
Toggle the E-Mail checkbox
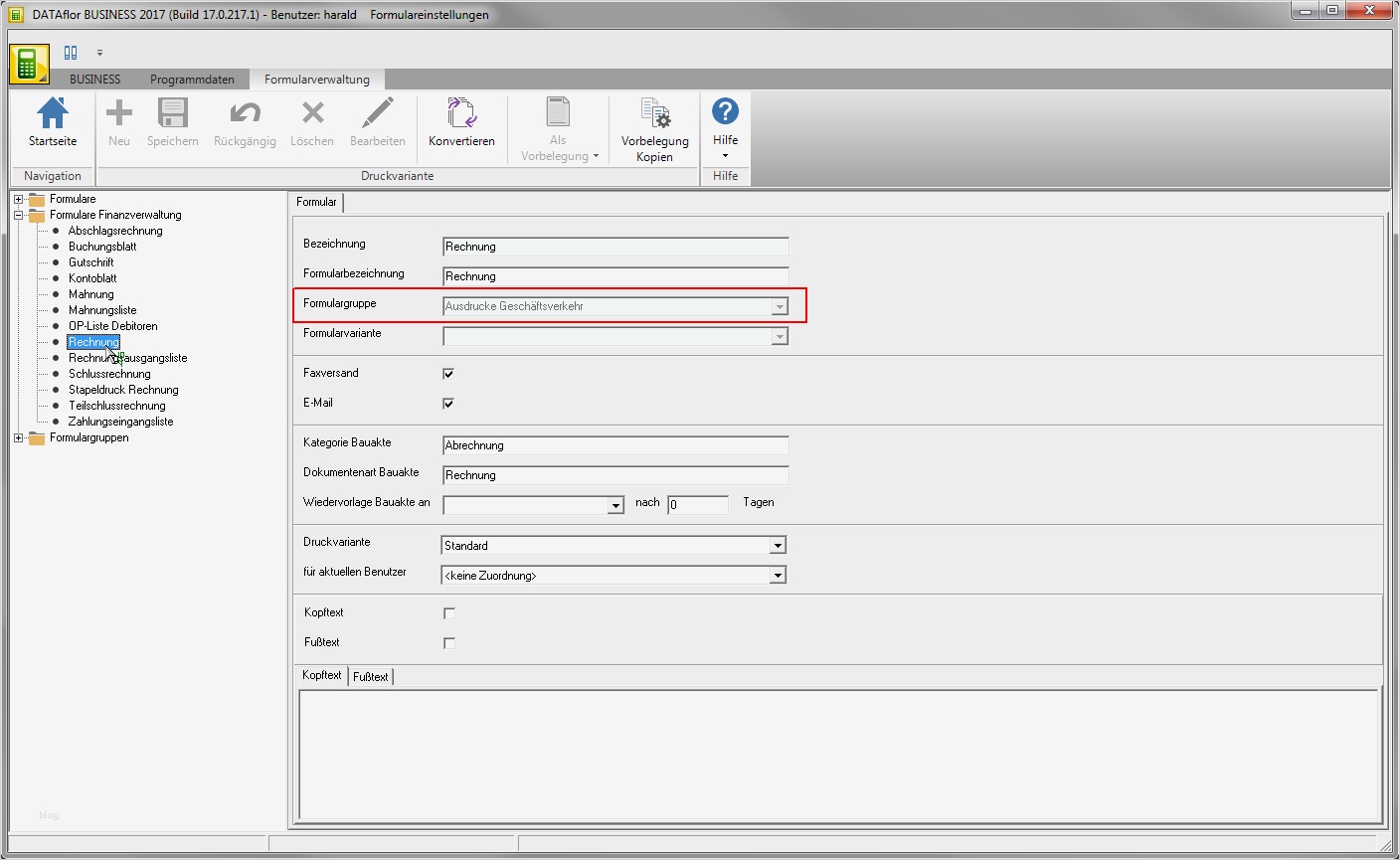coord(448,404)
